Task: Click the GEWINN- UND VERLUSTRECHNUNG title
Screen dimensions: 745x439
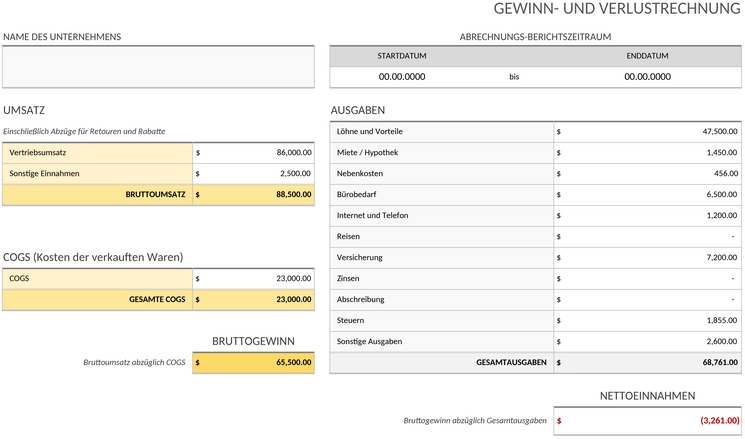Action: point(617,9)
